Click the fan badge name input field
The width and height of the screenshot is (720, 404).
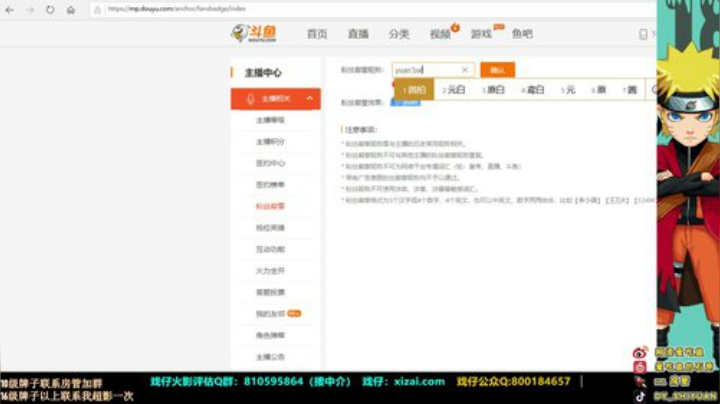pyautogui.click(x=433, y=70)
